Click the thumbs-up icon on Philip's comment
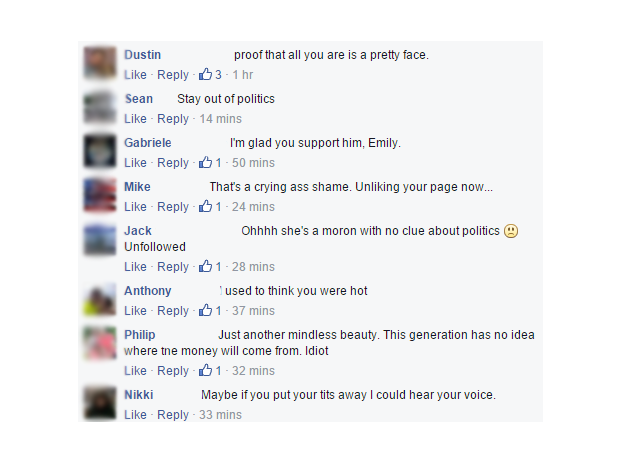 pos(205,370)
